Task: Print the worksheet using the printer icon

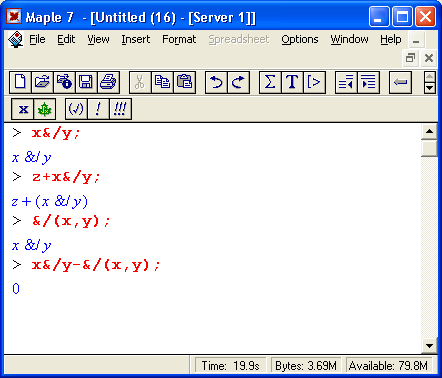Action: pos(108,82)
